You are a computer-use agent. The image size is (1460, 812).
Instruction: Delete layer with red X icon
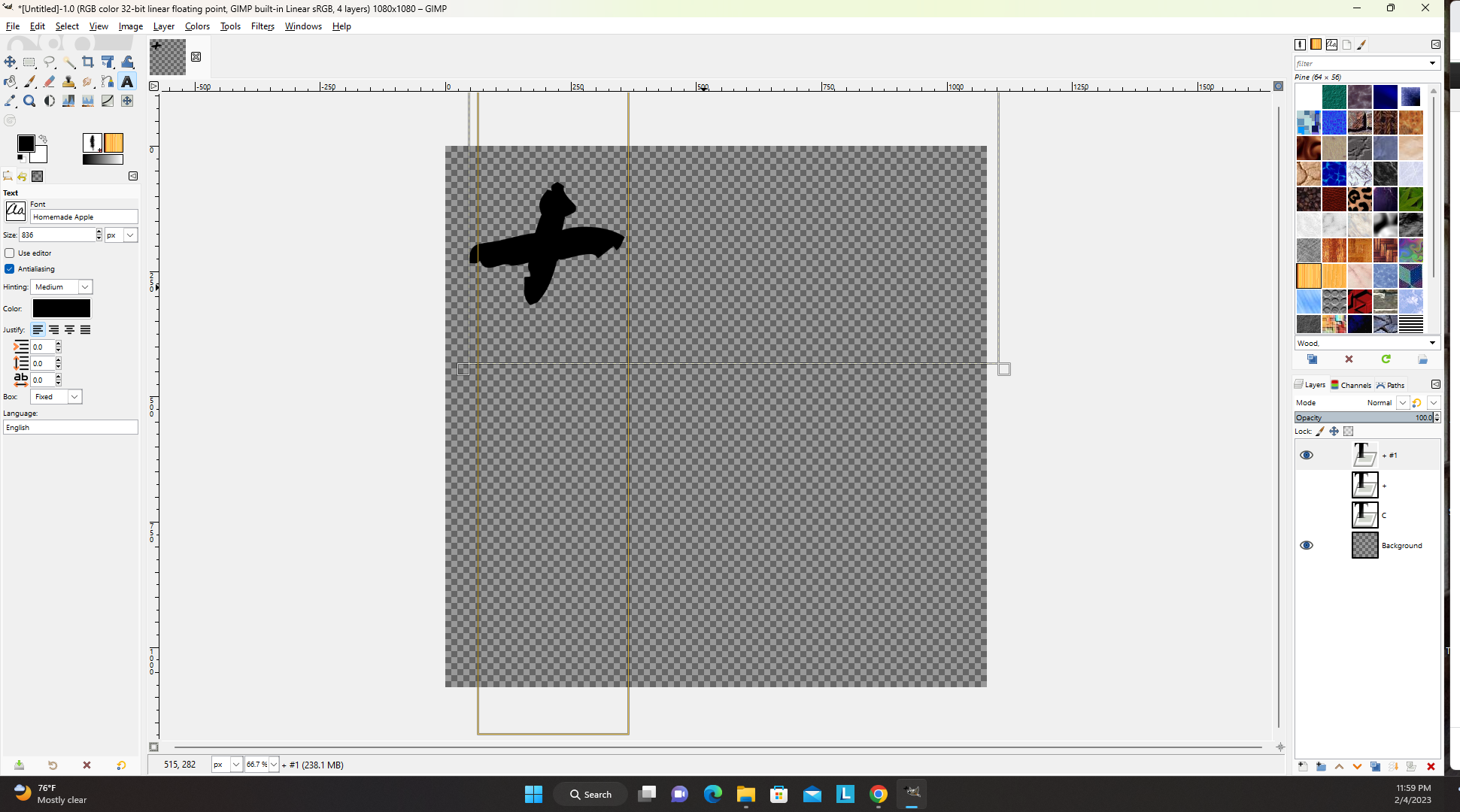pos(1431,766)
